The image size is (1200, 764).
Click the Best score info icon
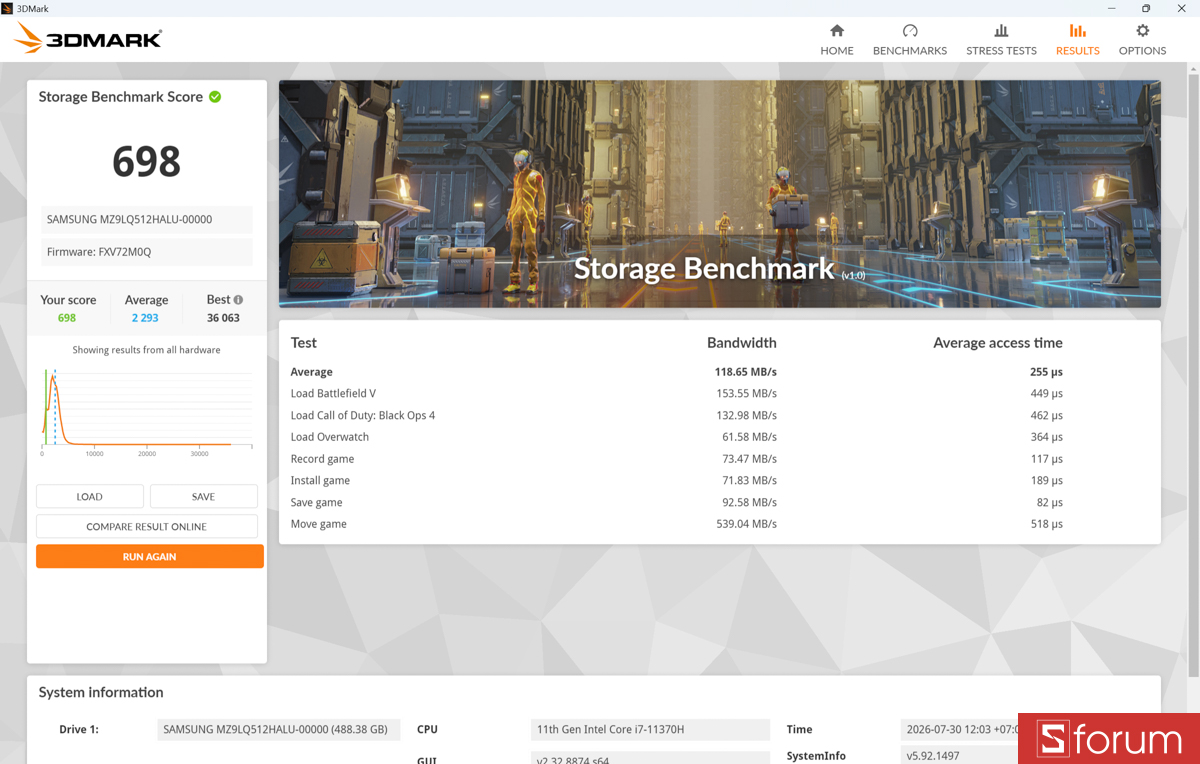(238, 299)
